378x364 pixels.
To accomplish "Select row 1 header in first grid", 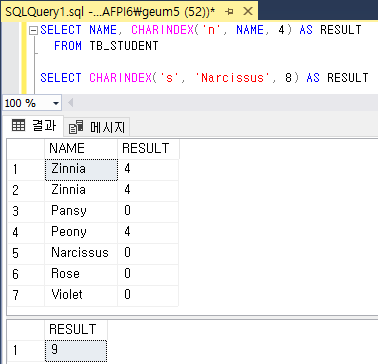I will pyautogui.click(x=26, y=170).
